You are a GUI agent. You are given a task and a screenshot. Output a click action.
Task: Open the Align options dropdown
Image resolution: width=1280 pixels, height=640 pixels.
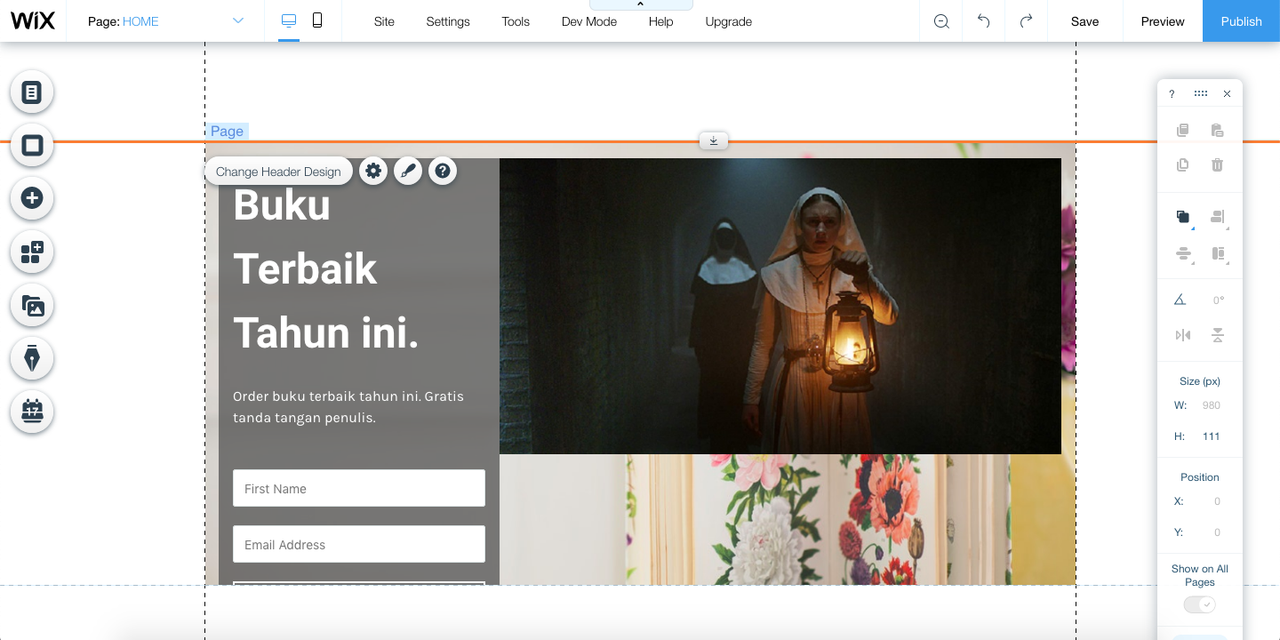(1218, 218)
